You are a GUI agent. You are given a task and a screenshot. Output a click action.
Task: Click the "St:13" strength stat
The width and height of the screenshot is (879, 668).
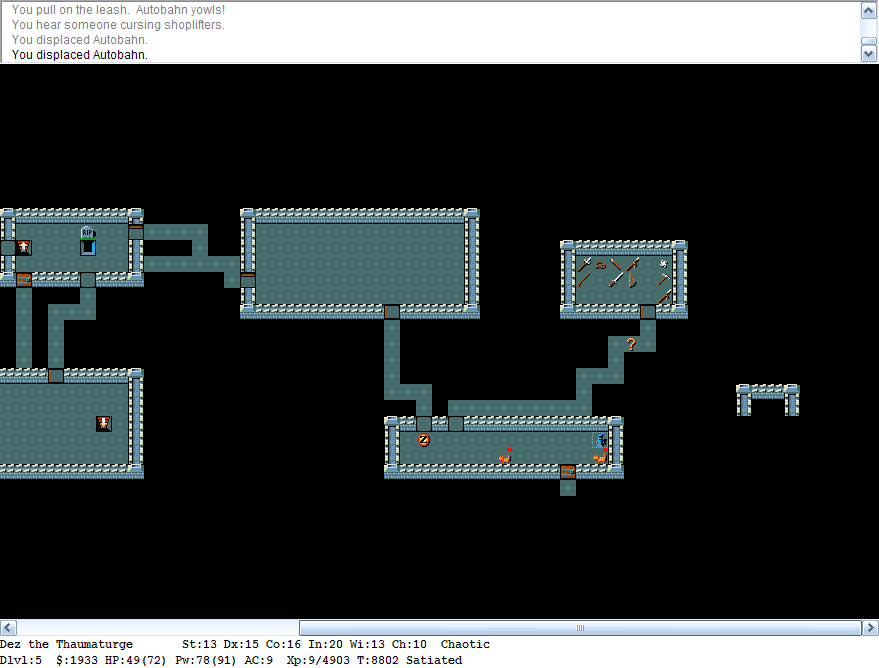click(199, 644)
